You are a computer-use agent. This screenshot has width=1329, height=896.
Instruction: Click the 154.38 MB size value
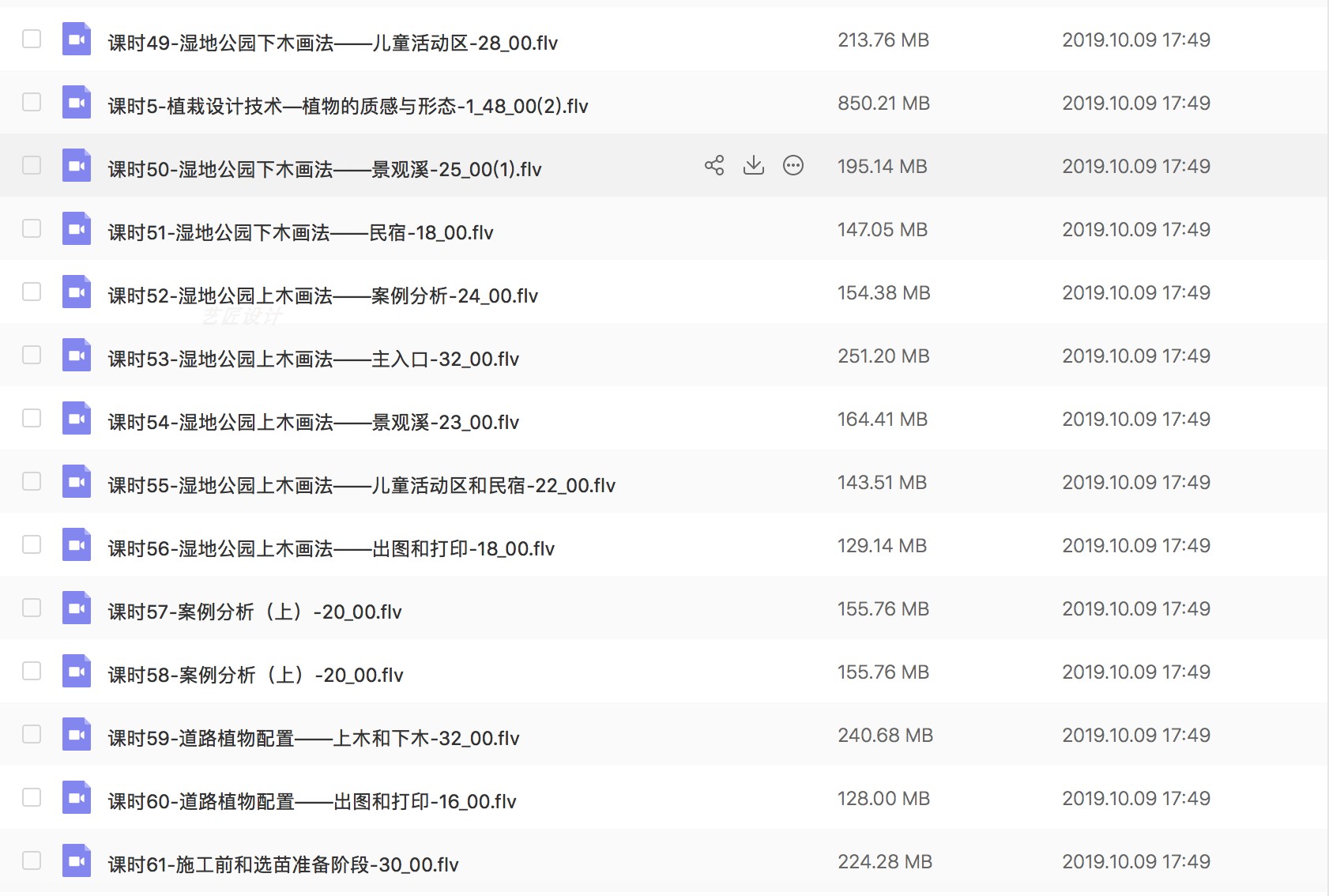884,292
